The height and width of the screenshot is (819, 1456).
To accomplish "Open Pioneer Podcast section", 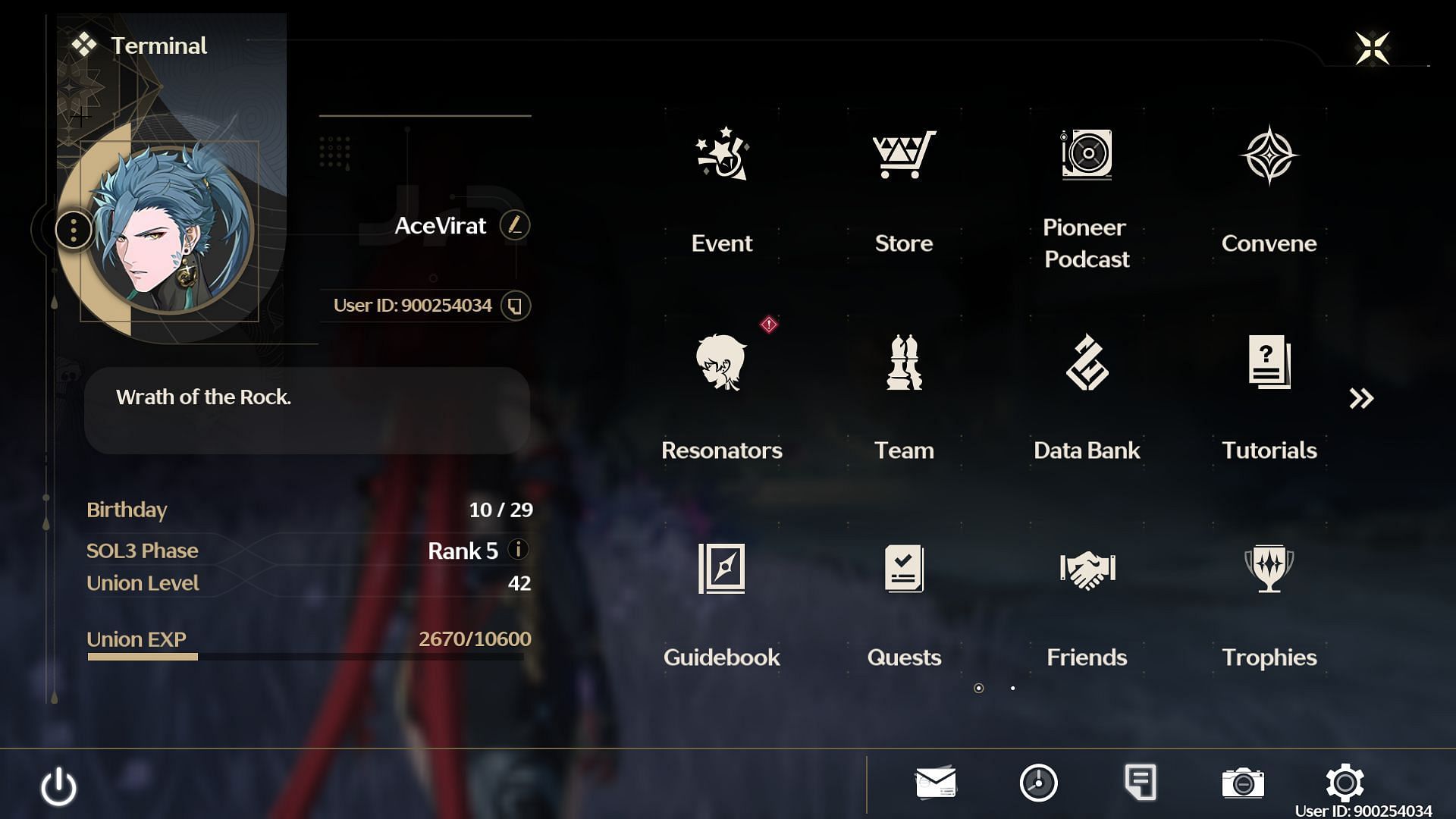I will click(x=1086, y=193).
